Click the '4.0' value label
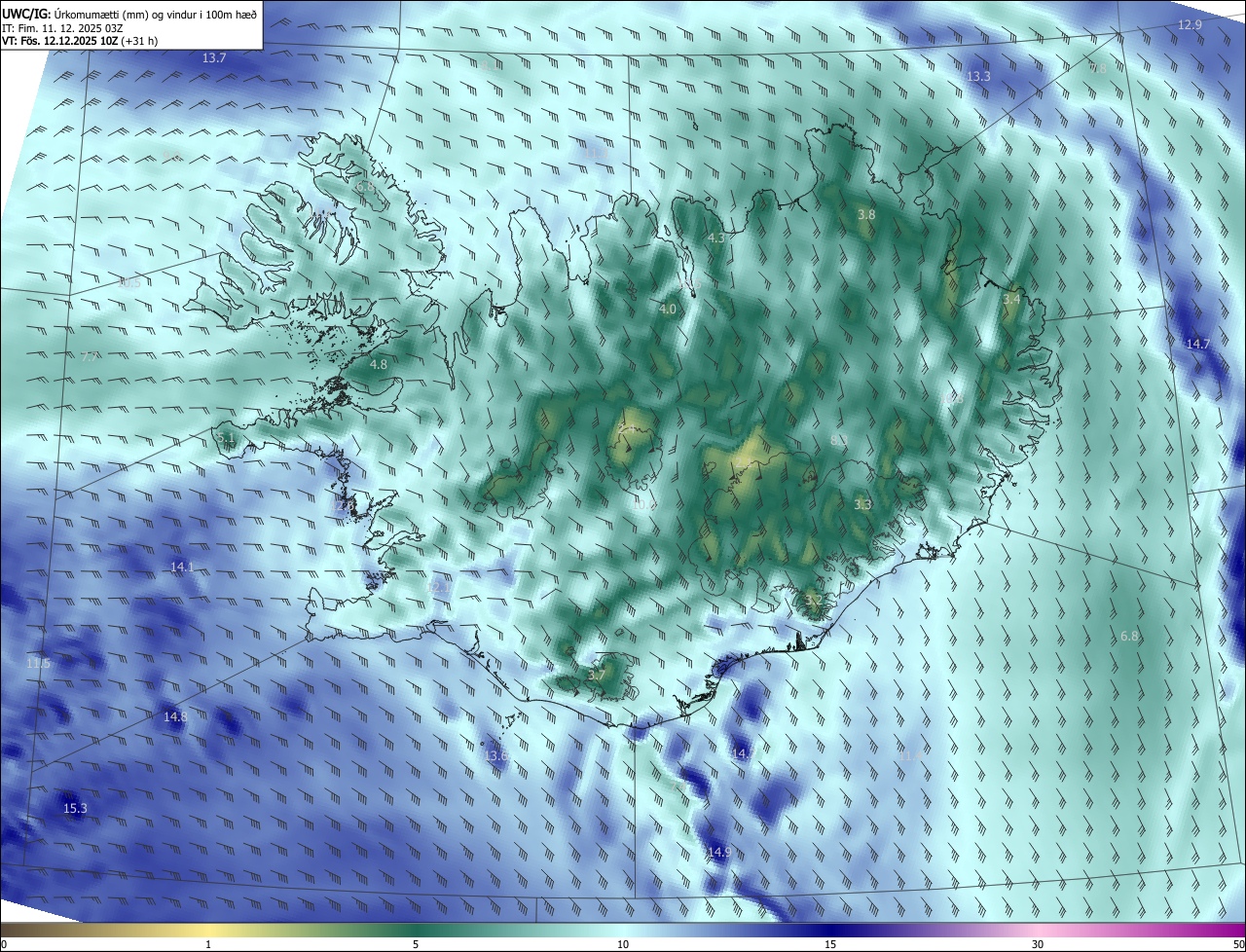 [x=668, y=310]
